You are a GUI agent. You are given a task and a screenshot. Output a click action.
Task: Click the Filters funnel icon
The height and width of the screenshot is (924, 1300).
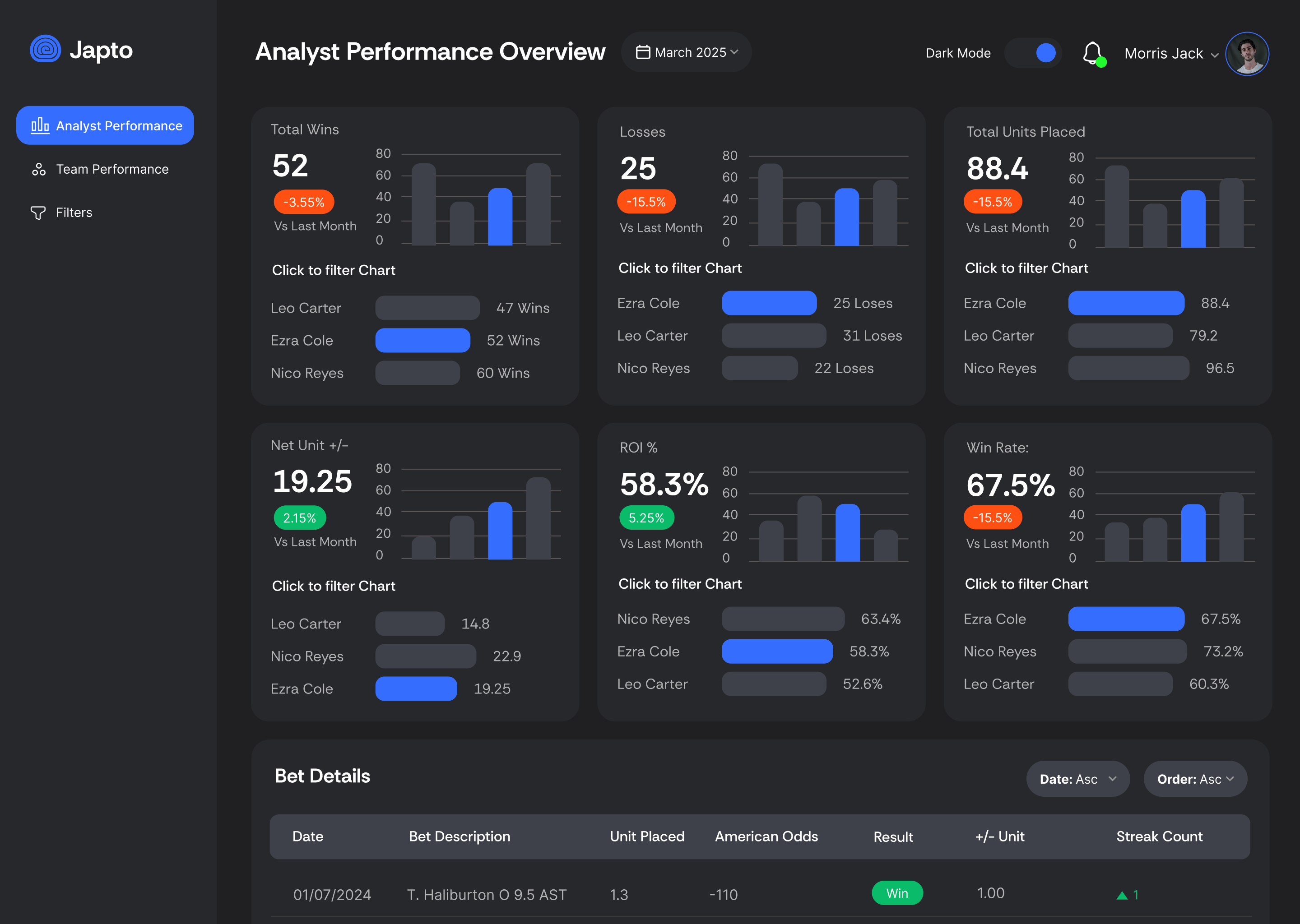pyautogui.click(x=38, y=213)
